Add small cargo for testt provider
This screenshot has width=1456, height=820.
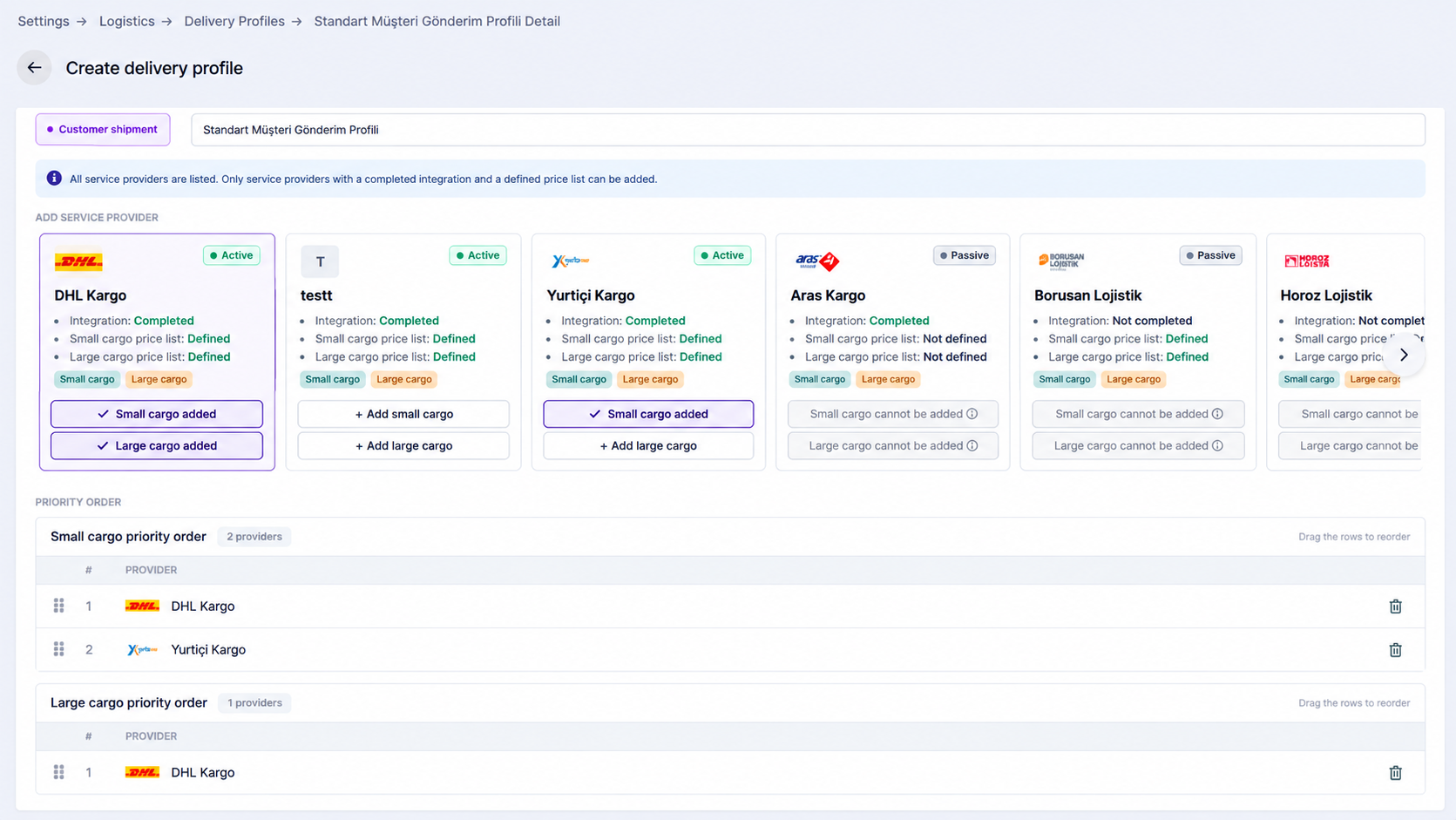[x=403, y=414]
